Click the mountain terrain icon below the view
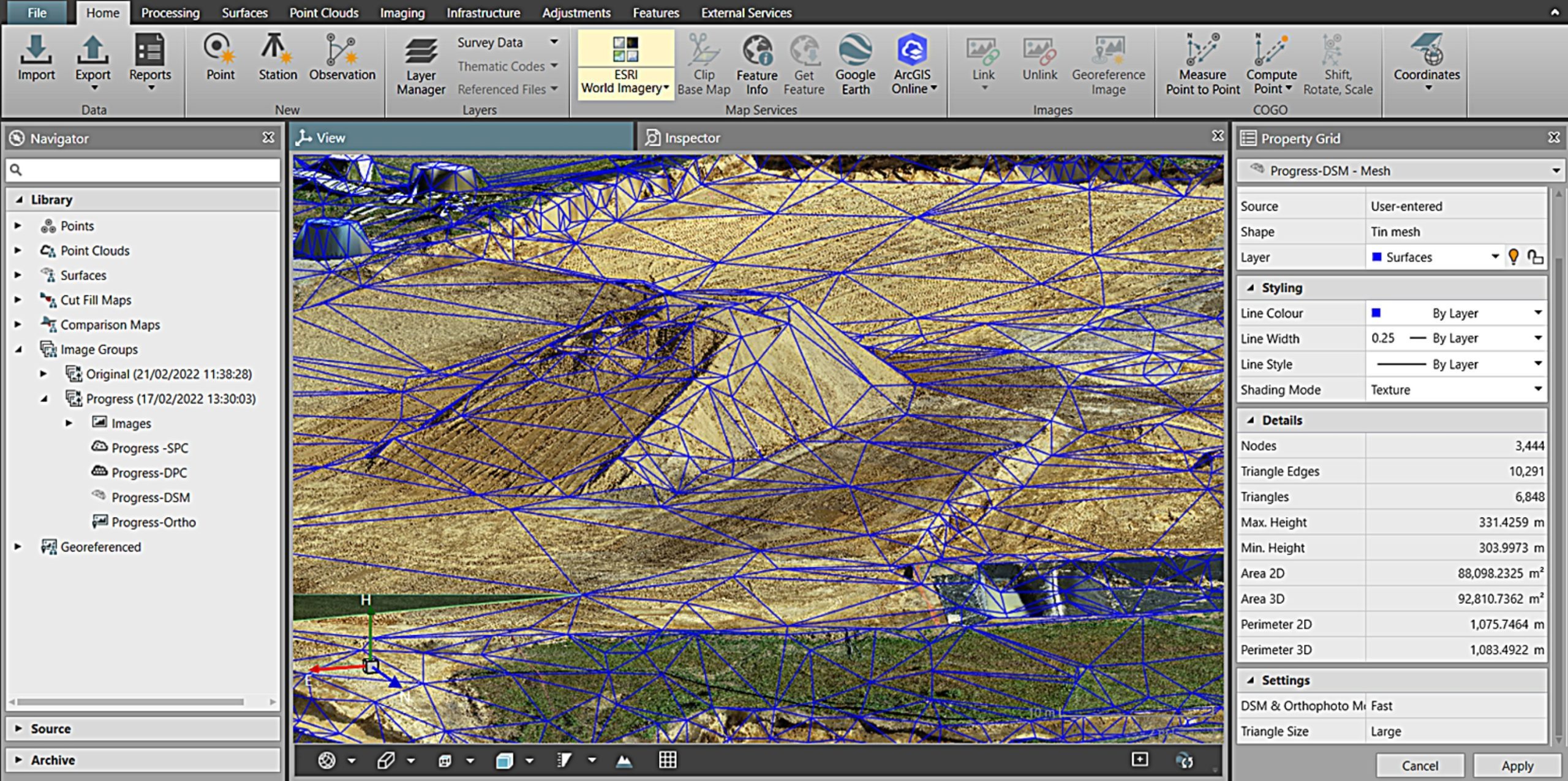 coord(624,761)
